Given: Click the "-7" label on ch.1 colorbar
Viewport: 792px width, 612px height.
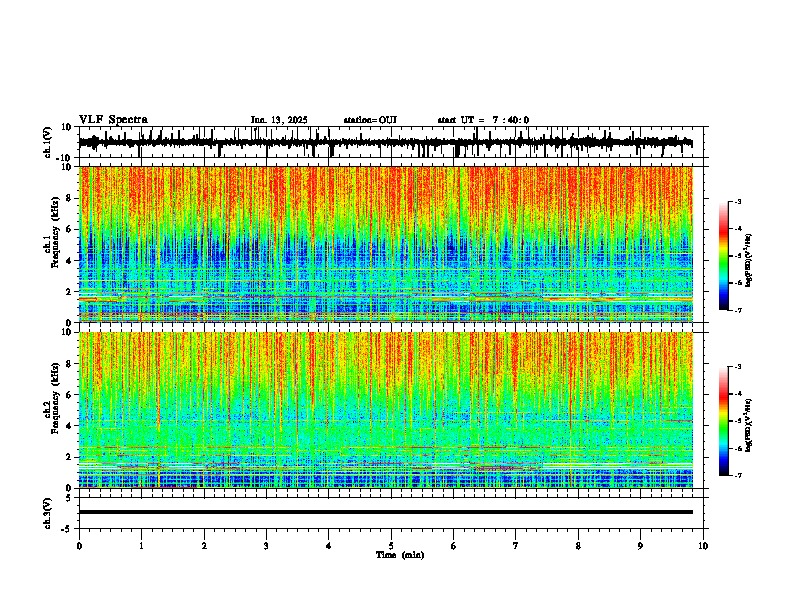Looking at the screenshot, I should (738, 310).
